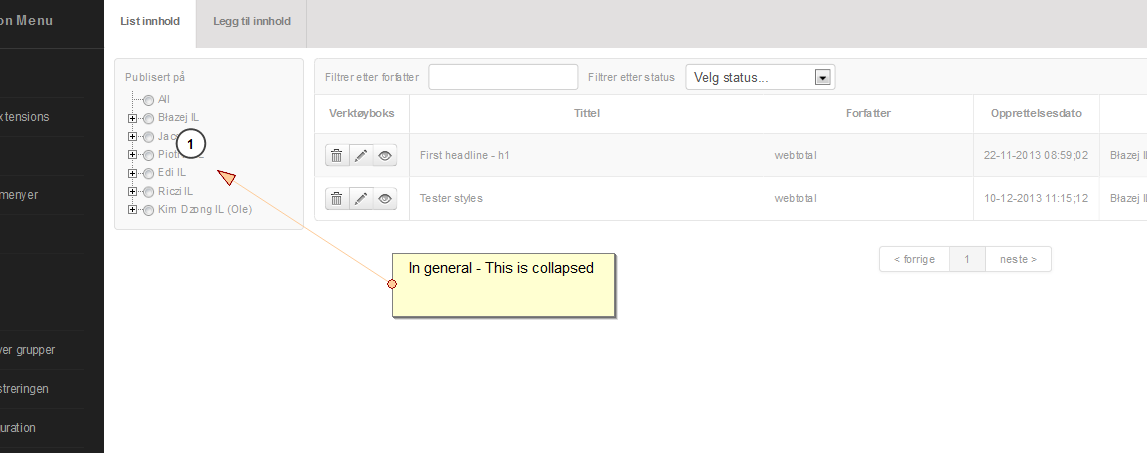Screen dimensions: 1147x453
Task: Click the '< forrige' pagination button
Action: (x=914, y=259)
